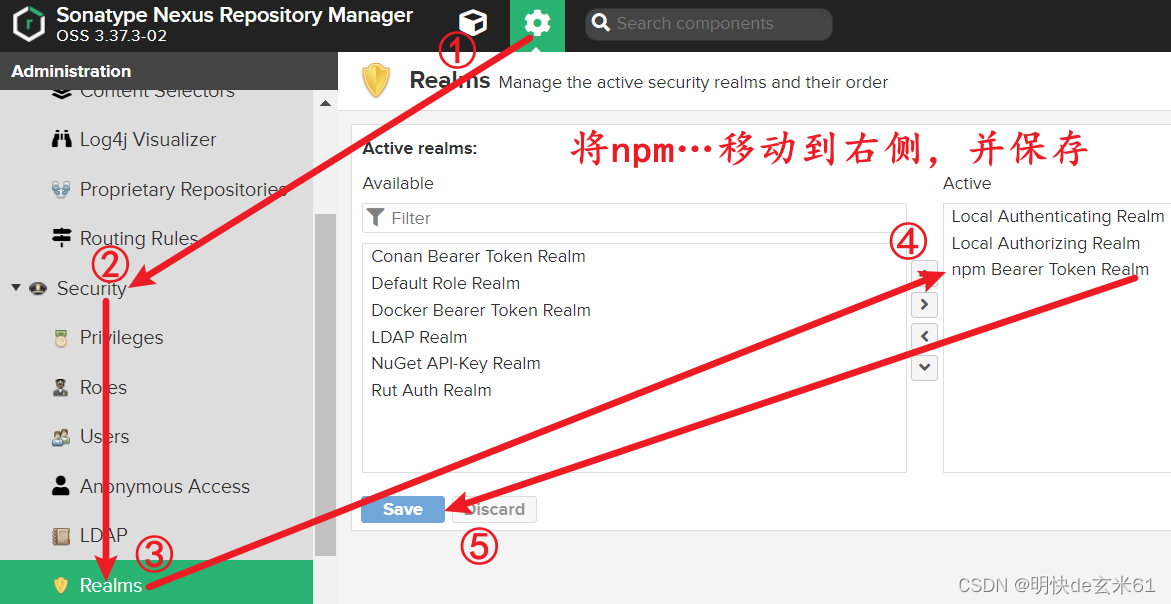
Task: Select Local Authenticating Realm in Active list
Action: coord(1057,217)
